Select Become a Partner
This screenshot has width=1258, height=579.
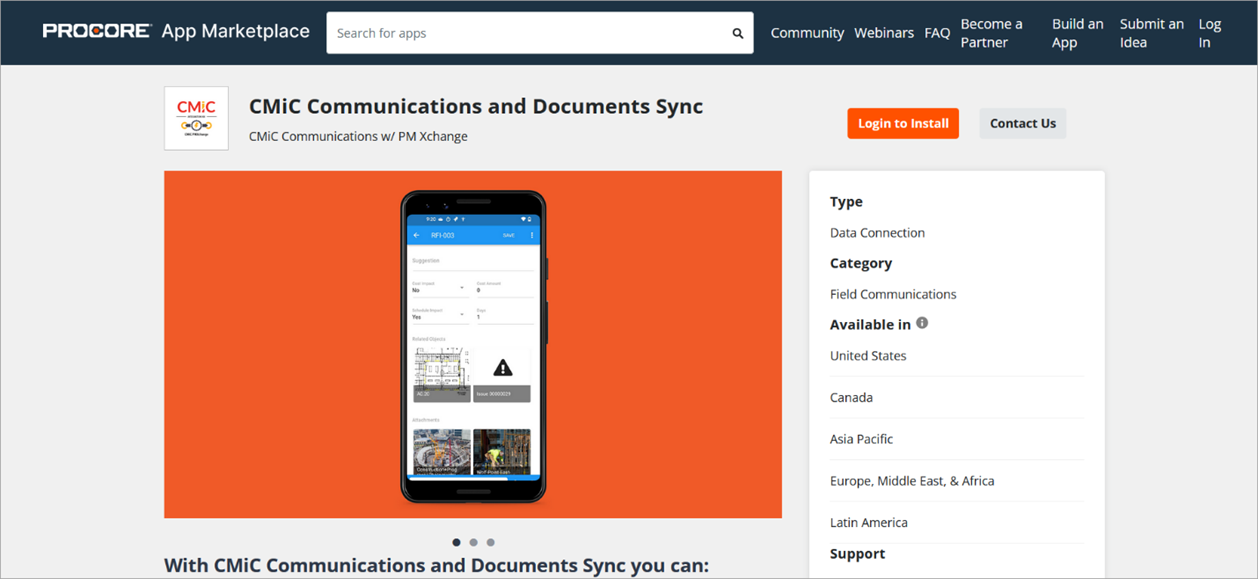[991, 33]
